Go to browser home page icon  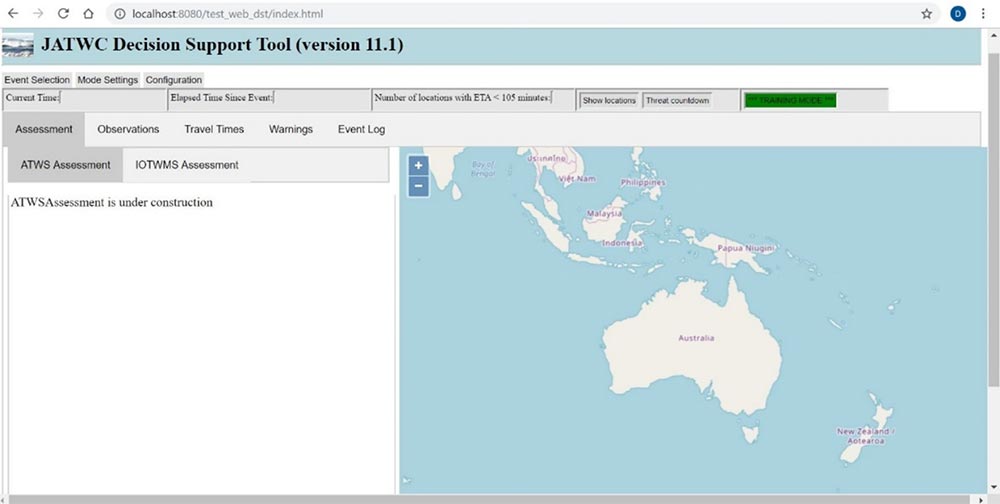pos(88,14)
